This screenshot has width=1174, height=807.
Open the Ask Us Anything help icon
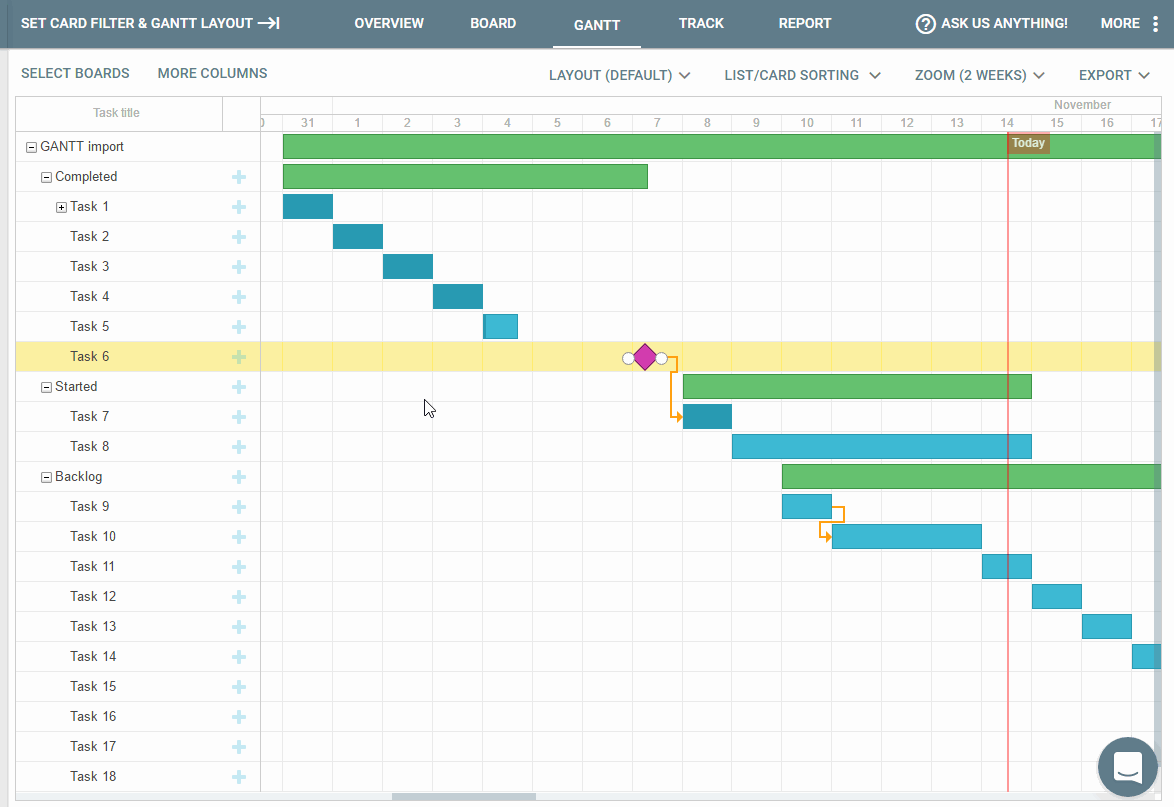pos(925,23)
